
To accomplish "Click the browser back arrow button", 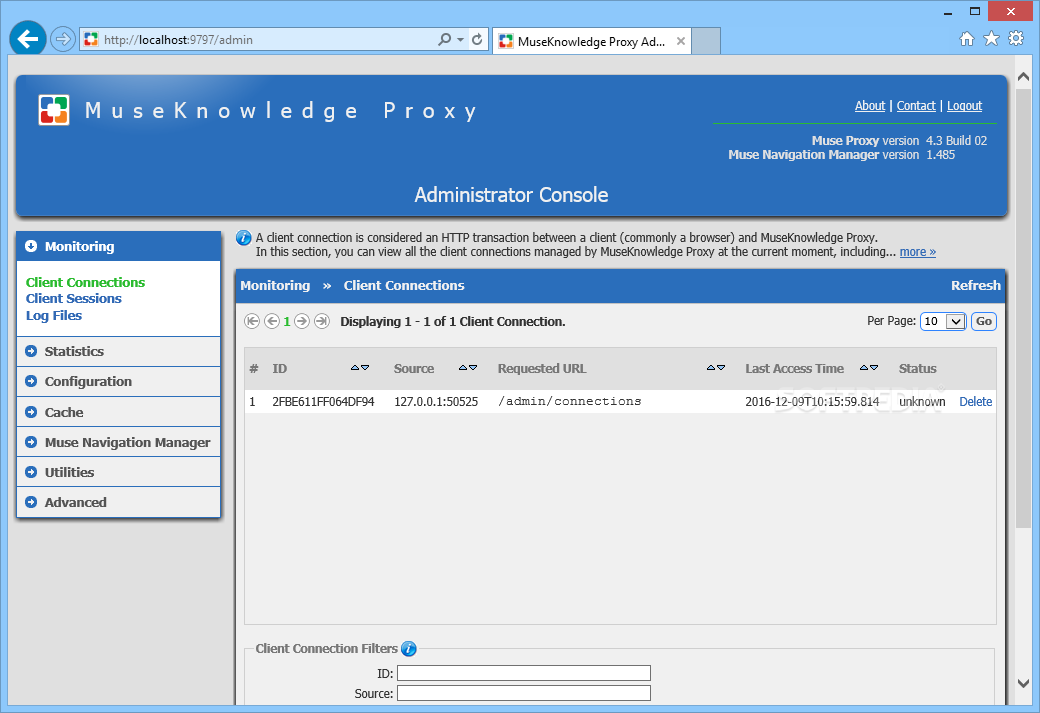I will click(28, 39).
